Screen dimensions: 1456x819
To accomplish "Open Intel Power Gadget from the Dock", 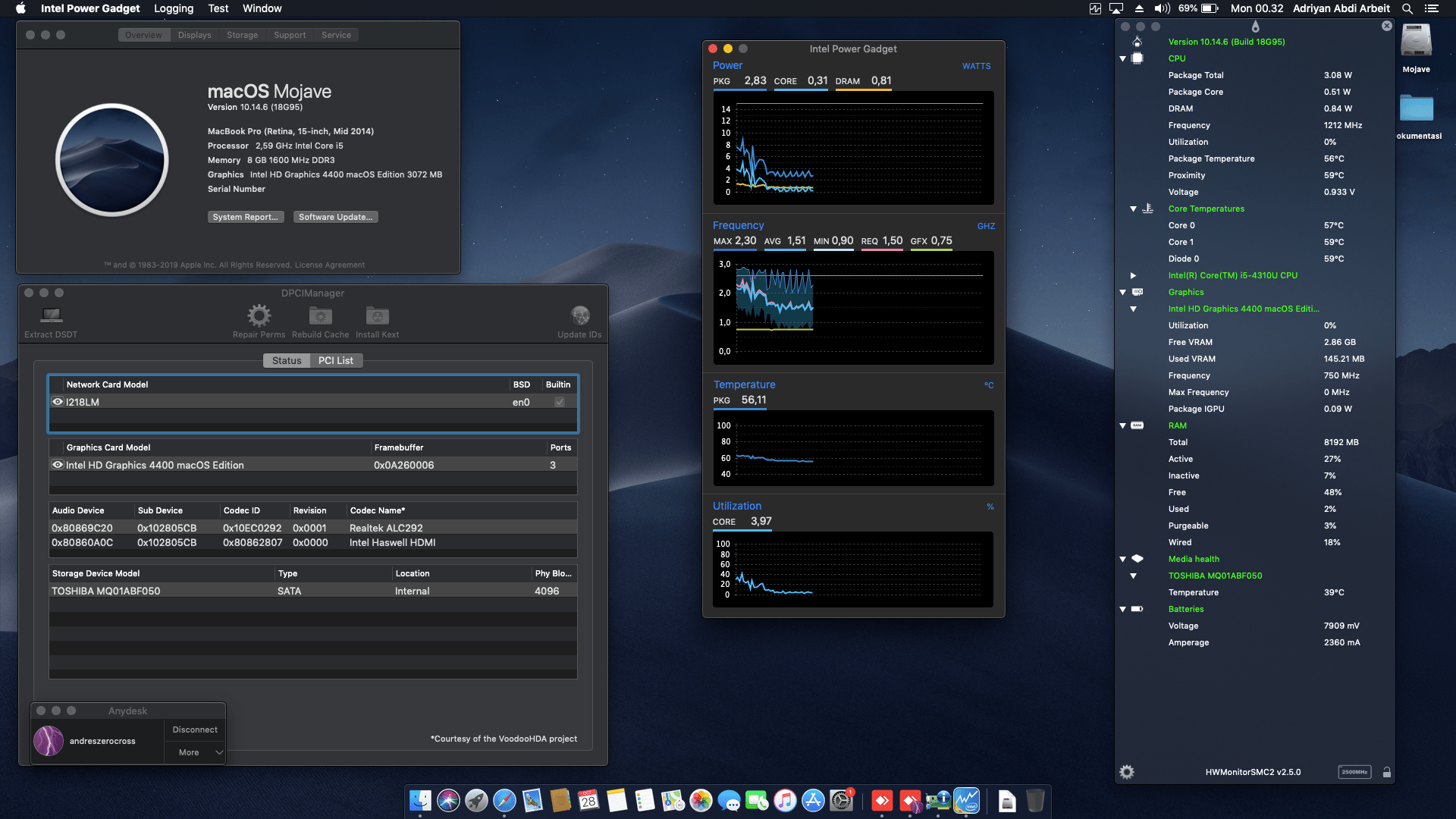I will point(966,801).
